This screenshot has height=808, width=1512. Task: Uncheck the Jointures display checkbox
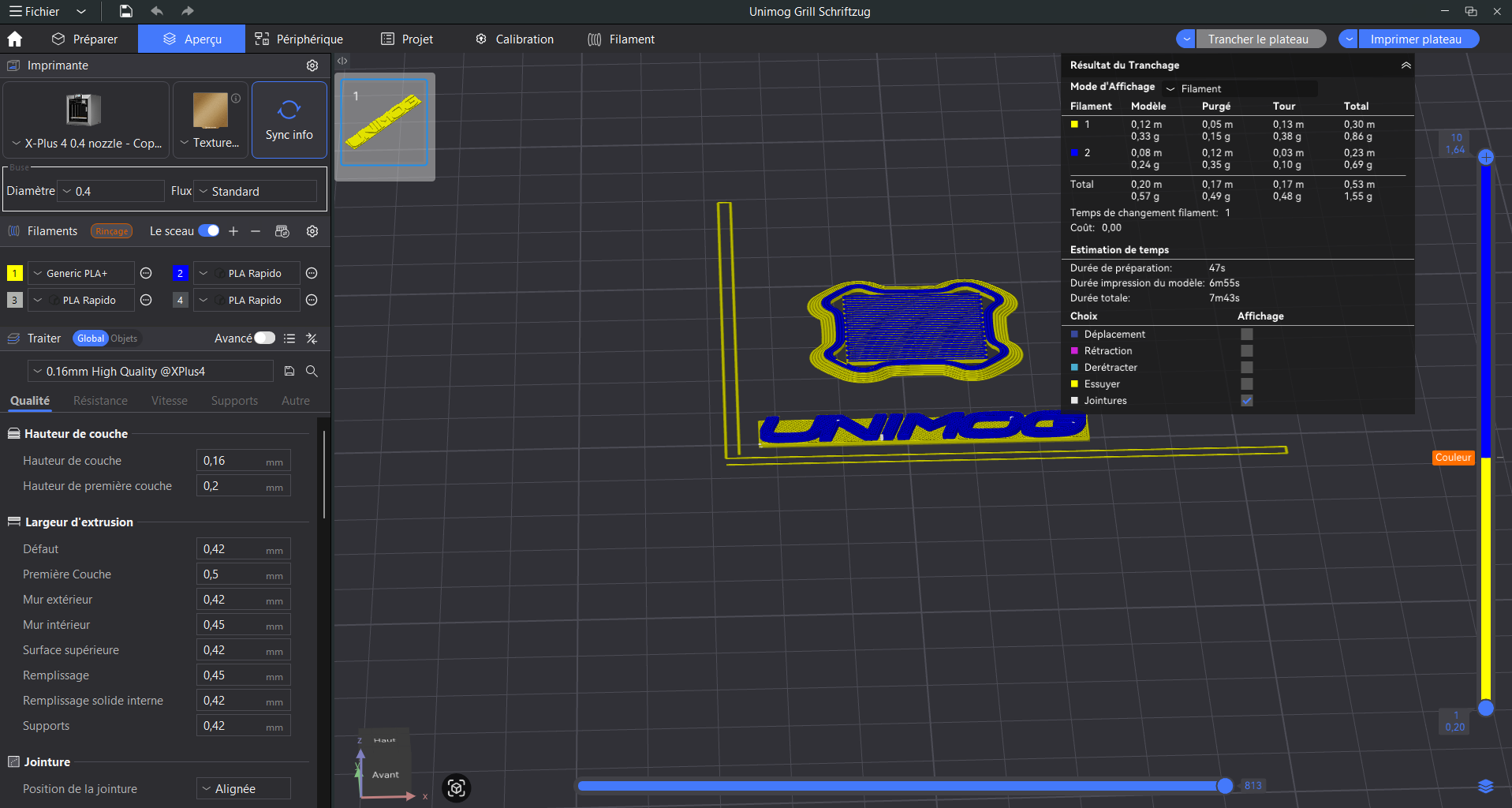point(1246,401)
